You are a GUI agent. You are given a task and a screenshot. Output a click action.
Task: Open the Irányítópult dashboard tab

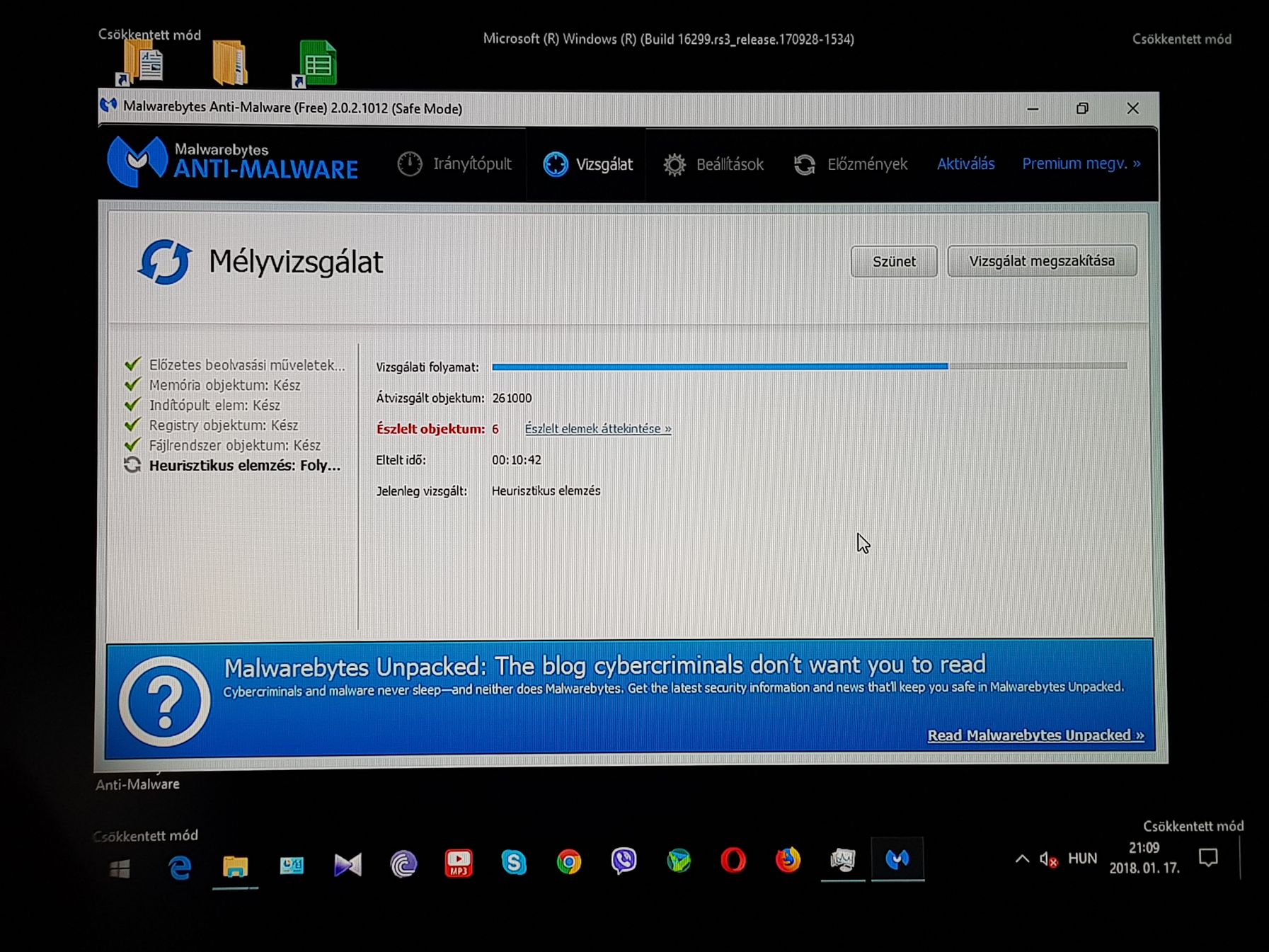(454, 164)
